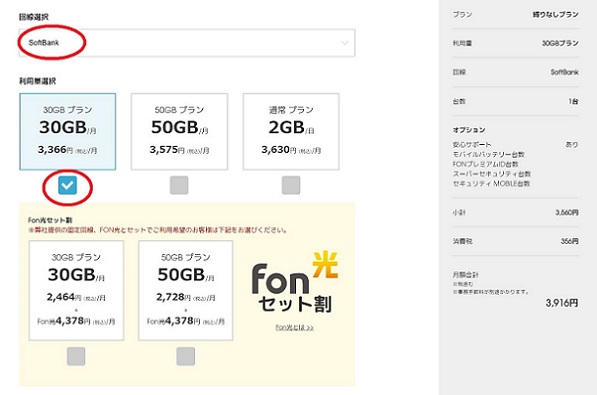Click the 1台 unit count in summary
The height and width of the screenshot is (395, 597).
coord(573,101)
